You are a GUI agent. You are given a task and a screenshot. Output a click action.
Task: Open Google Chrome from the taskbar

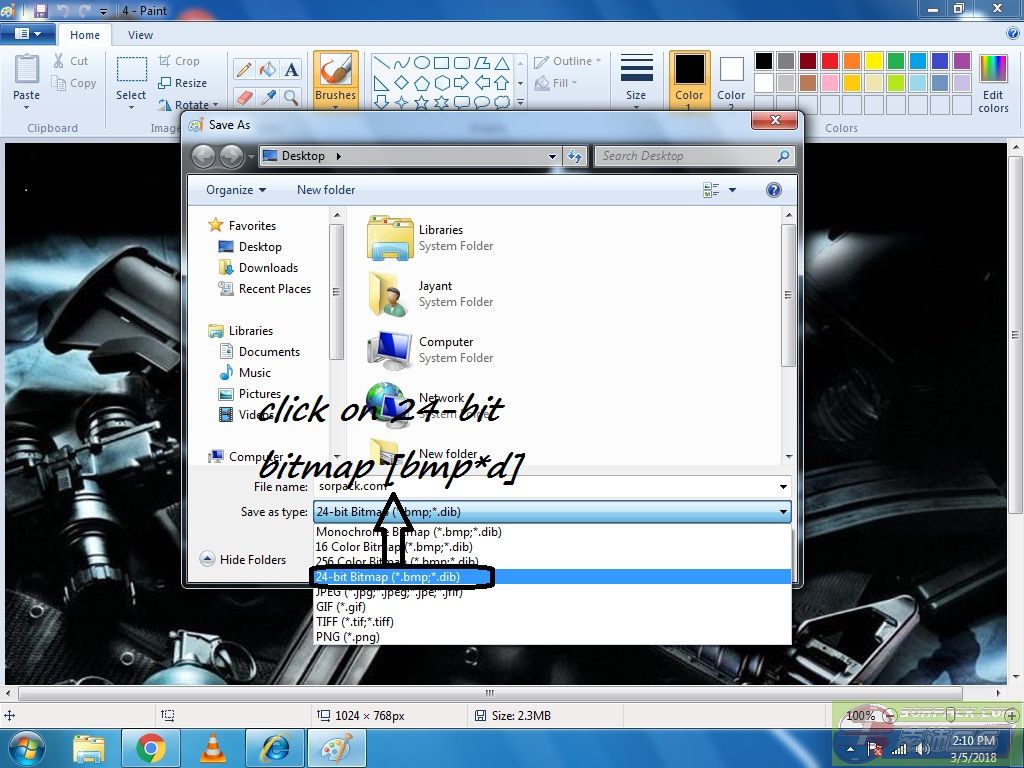click(x=151, y=747)
